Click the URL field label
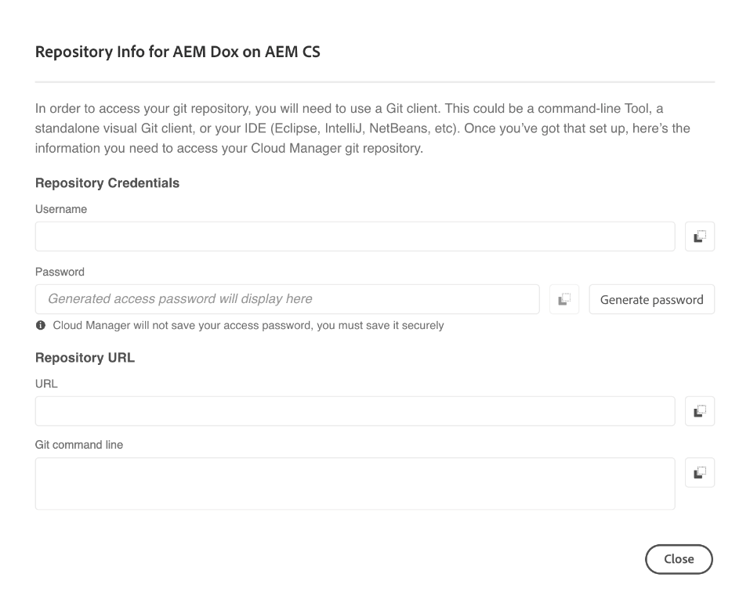Image resolution: width=750 pixels, height=610 pixels. [x=46, y=383]
